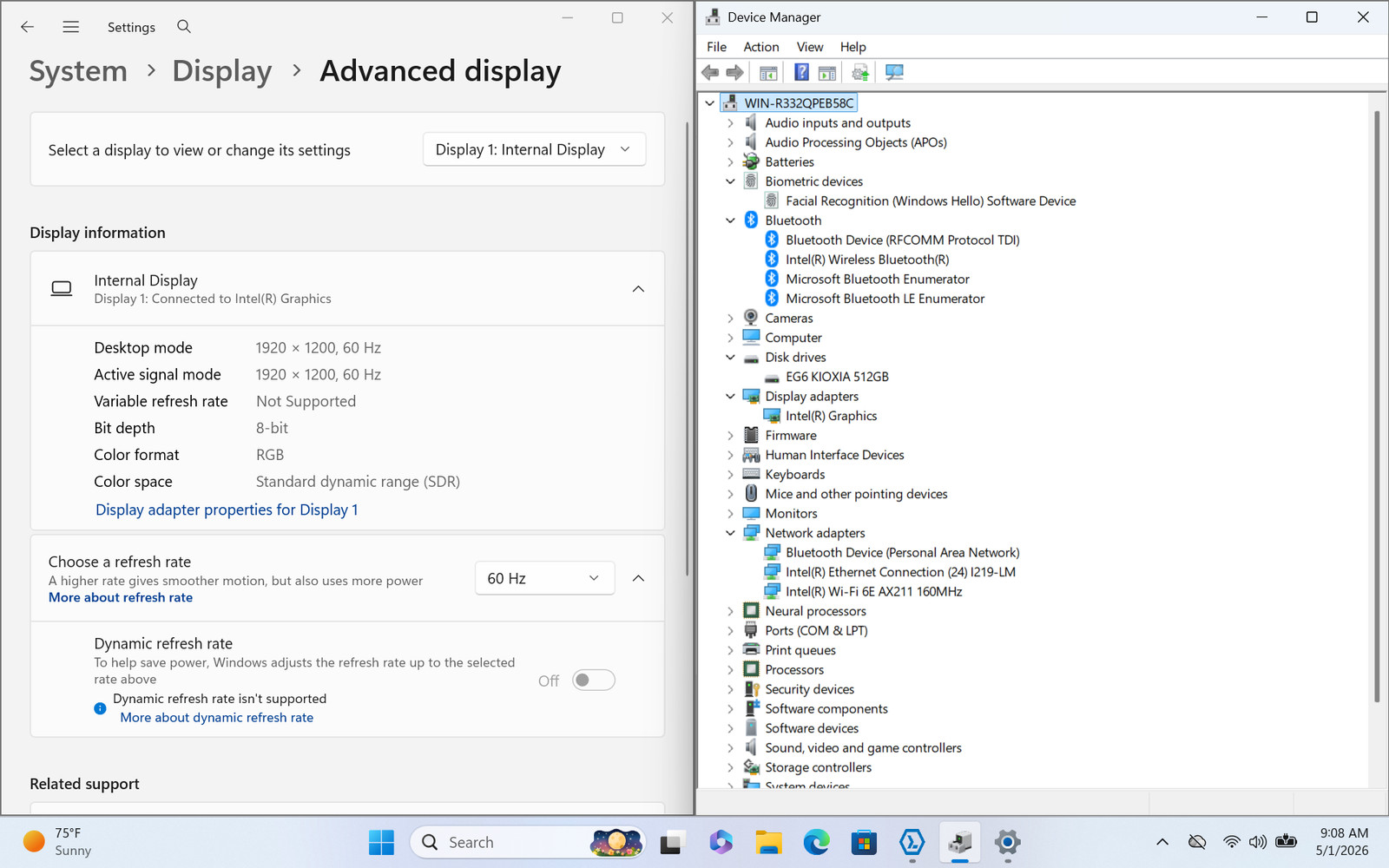The width and height of the screenshot is (1389, 868).
Task: Open the Help menu in Device Manager
Action: click(852, 47)
